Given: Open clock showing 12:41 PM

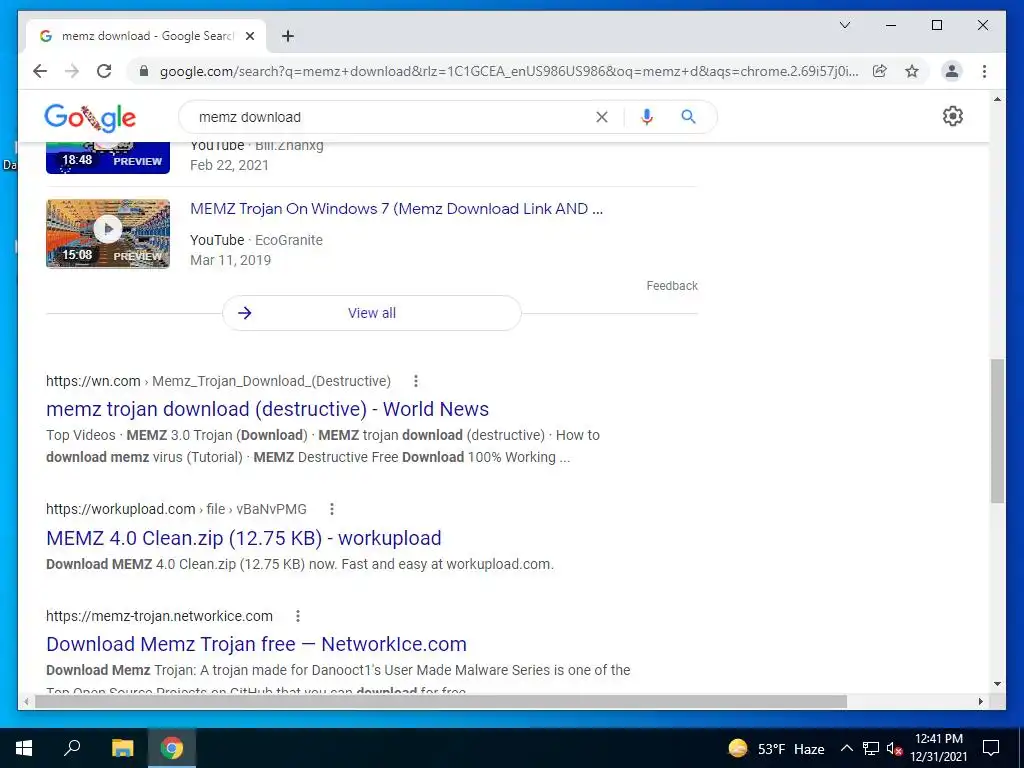Looking at the screenshot, I should coord(938,748).
